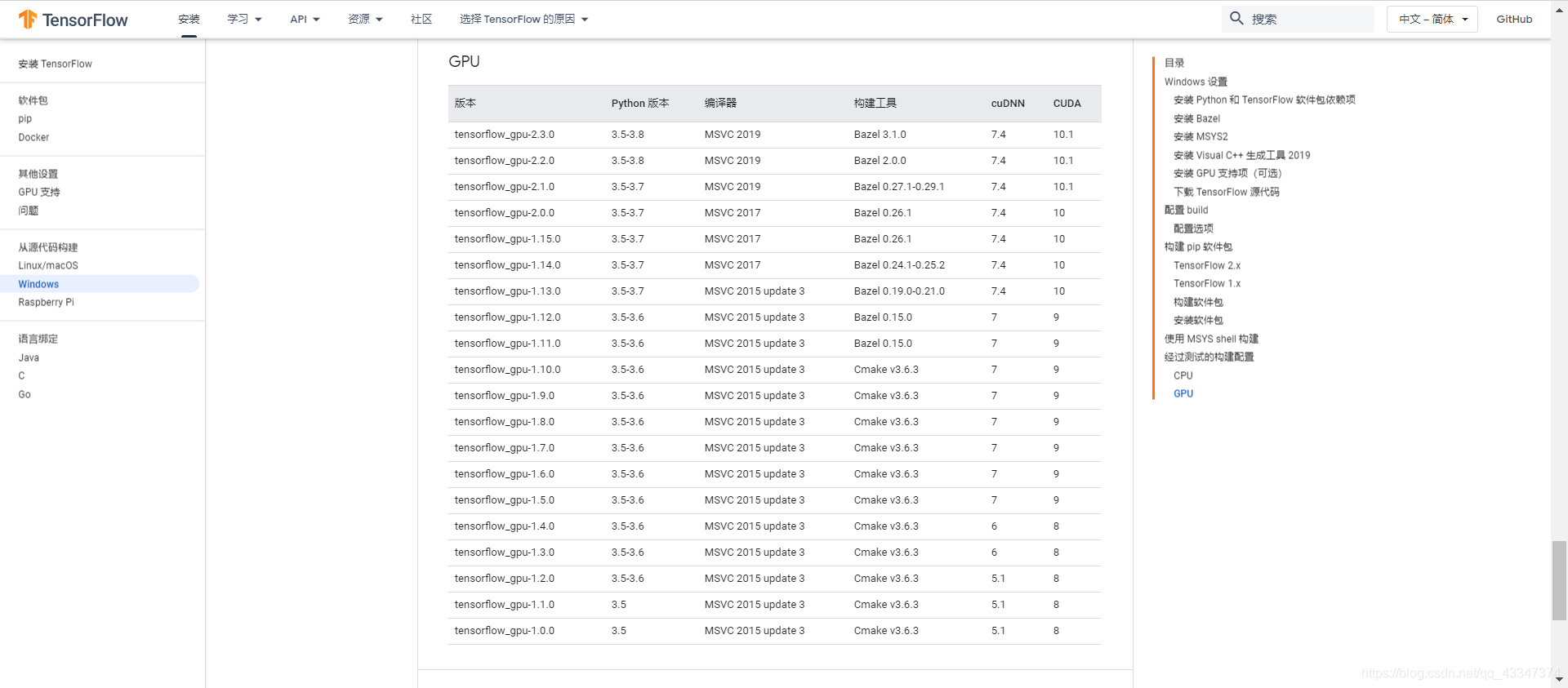The width and height of the screenshot is (1568, 688).
Task: Jump to 配置选项 section
Action: (x=1193, y=229)
